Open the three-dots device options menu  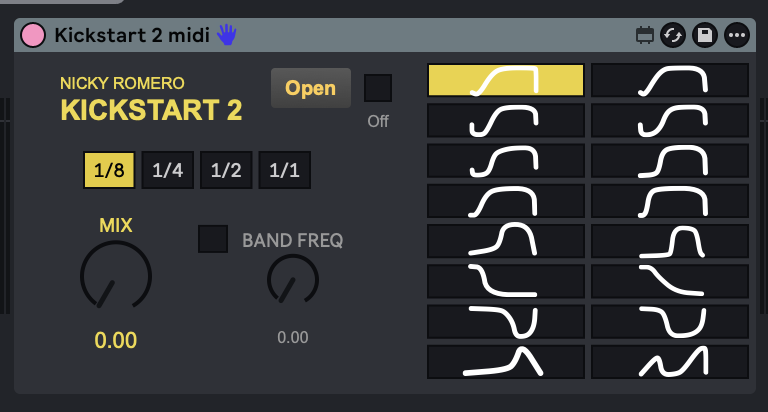click(737, 35)
